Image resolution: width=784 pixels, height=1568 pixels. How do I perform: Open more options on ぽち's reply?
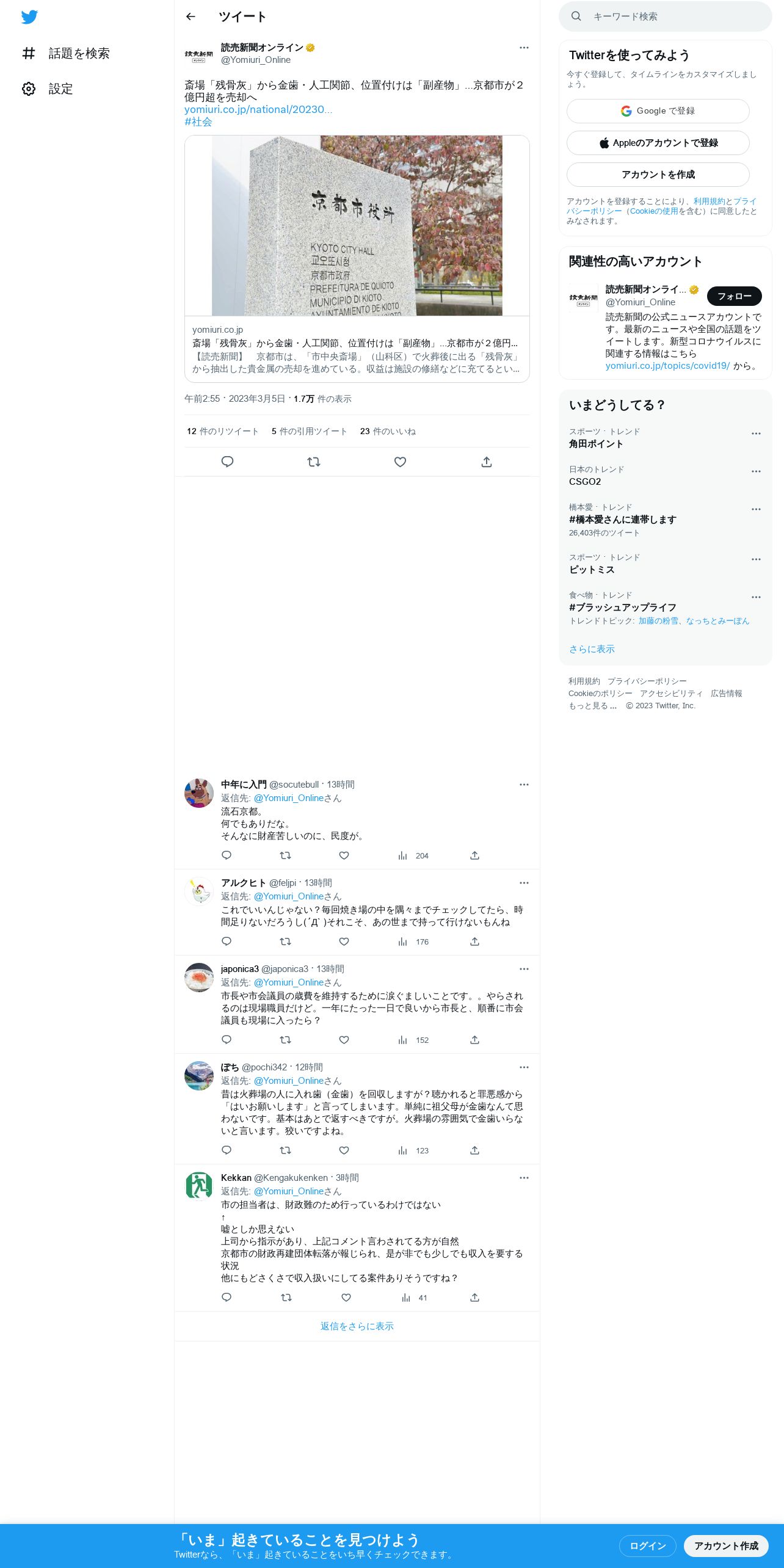tap(524, 1067)
